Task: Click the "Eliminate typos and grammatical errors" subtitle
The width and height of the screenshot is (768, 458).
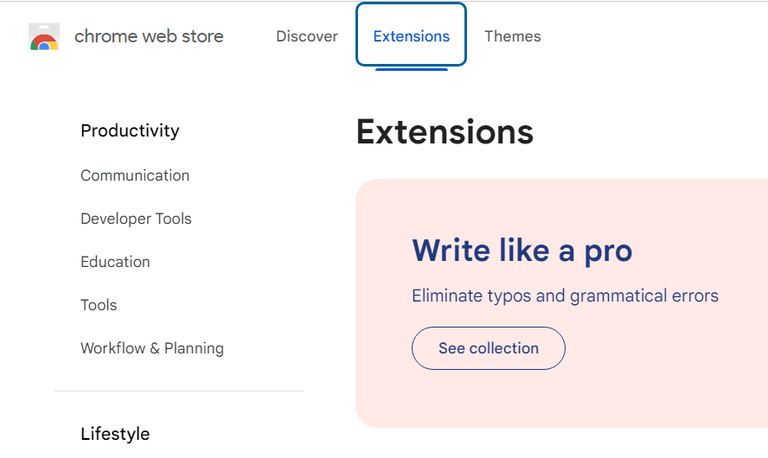Action: pyautogui.click(x=565, y=296)
